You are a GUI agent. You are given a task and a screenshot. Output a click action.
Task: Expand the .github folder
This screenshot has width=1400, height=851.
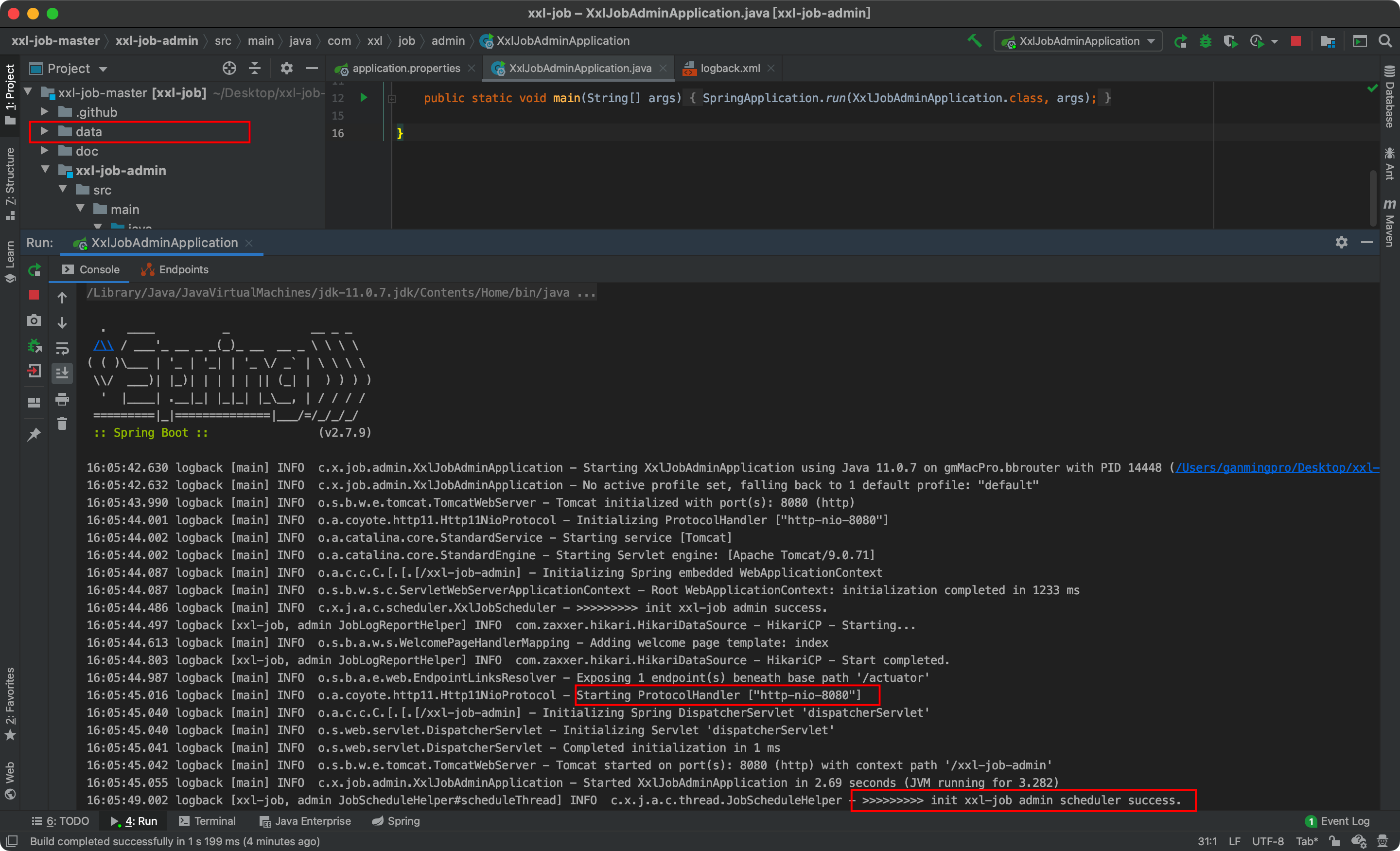pyautogui.click(x=45, y=111)
